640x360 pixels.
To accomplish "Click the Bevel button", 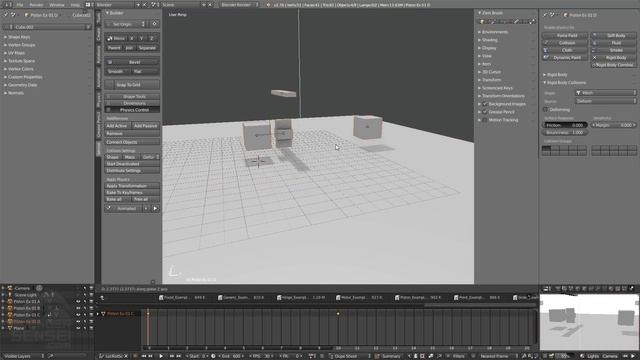I will 132,62.
